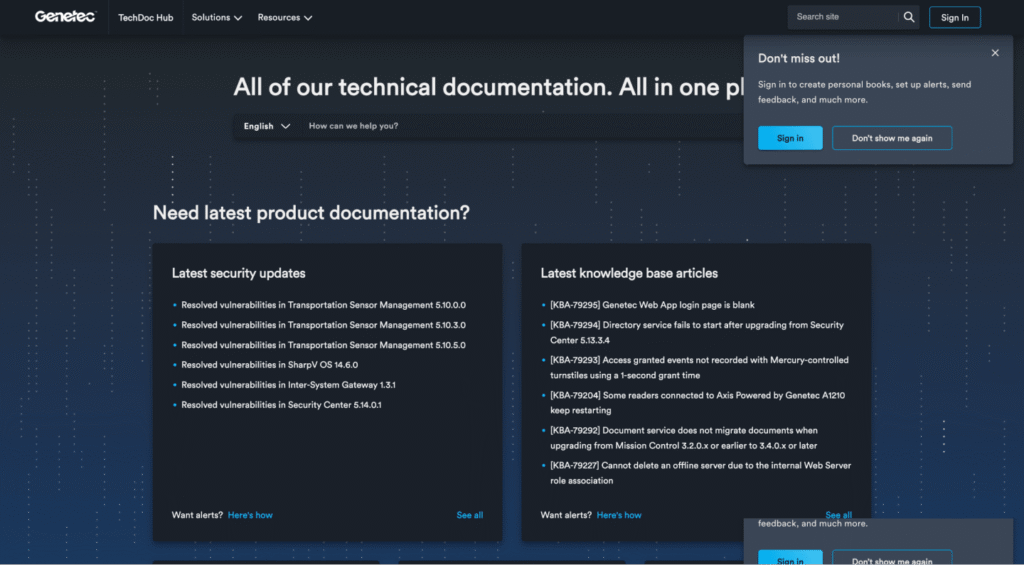
Task: Open KBA-79294 Directory service article
Action: pos(697,332)
